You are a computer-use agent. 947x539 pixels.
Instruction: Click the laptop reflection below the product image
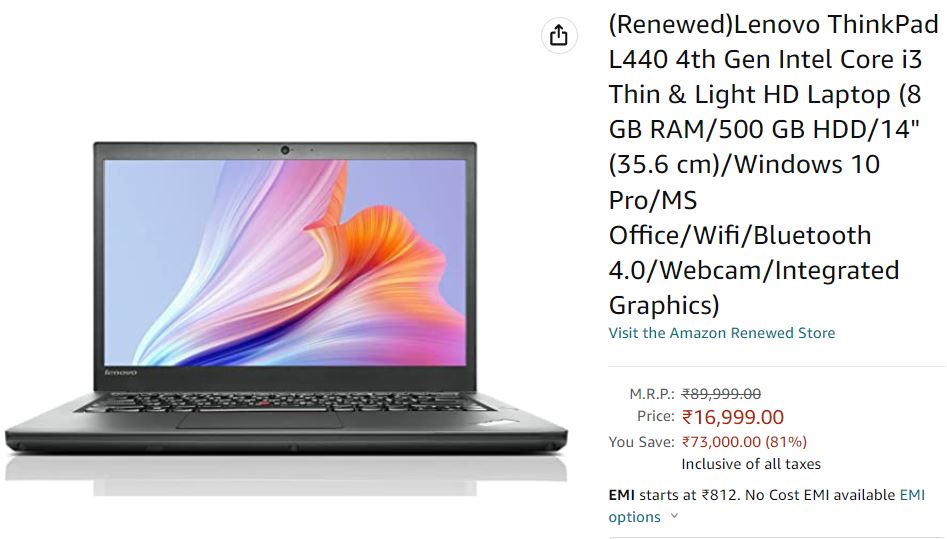[x=286, y=474]
